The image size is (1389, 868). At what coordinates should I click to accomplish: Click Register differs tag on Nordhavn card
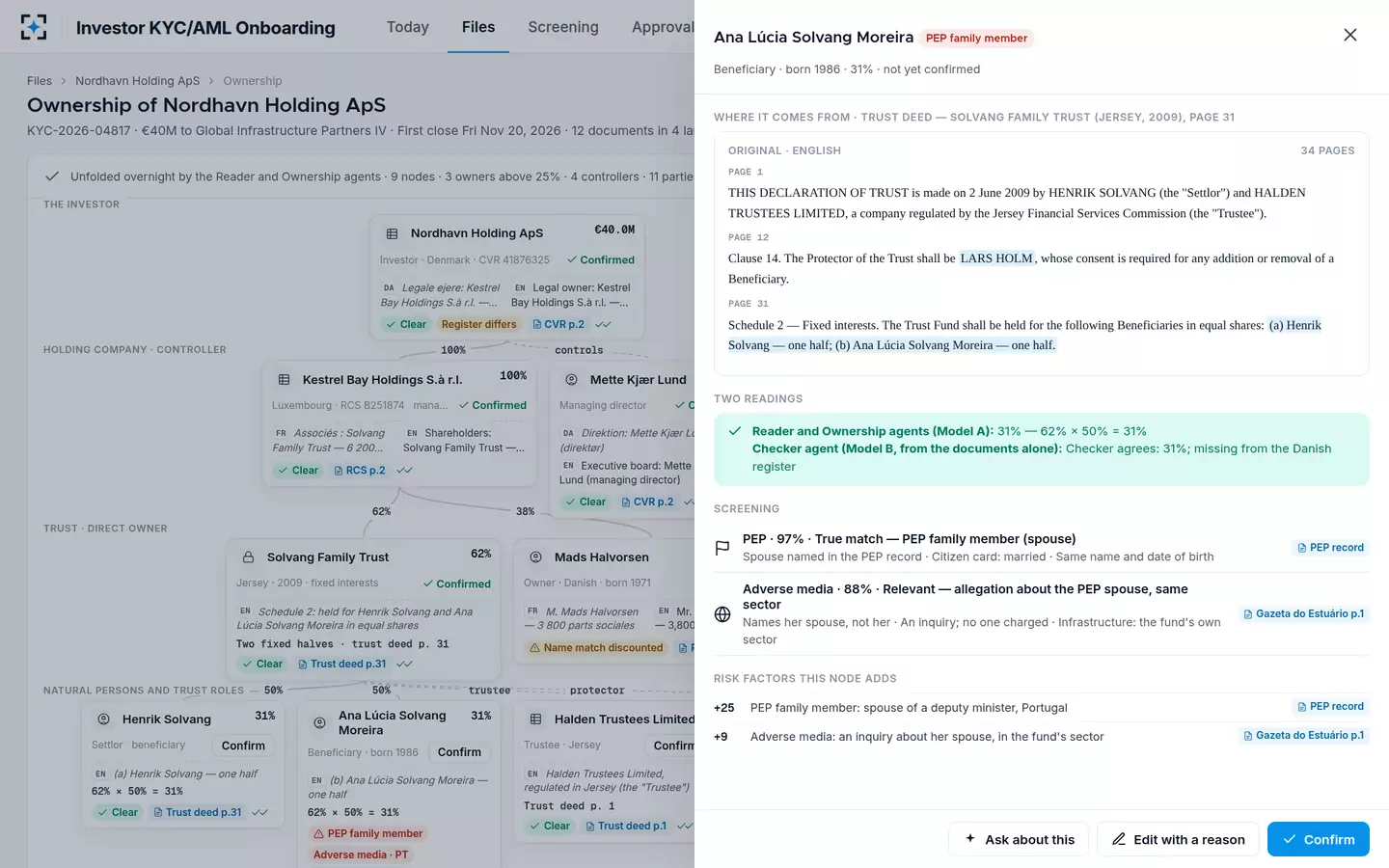click(x=478, y=325)
